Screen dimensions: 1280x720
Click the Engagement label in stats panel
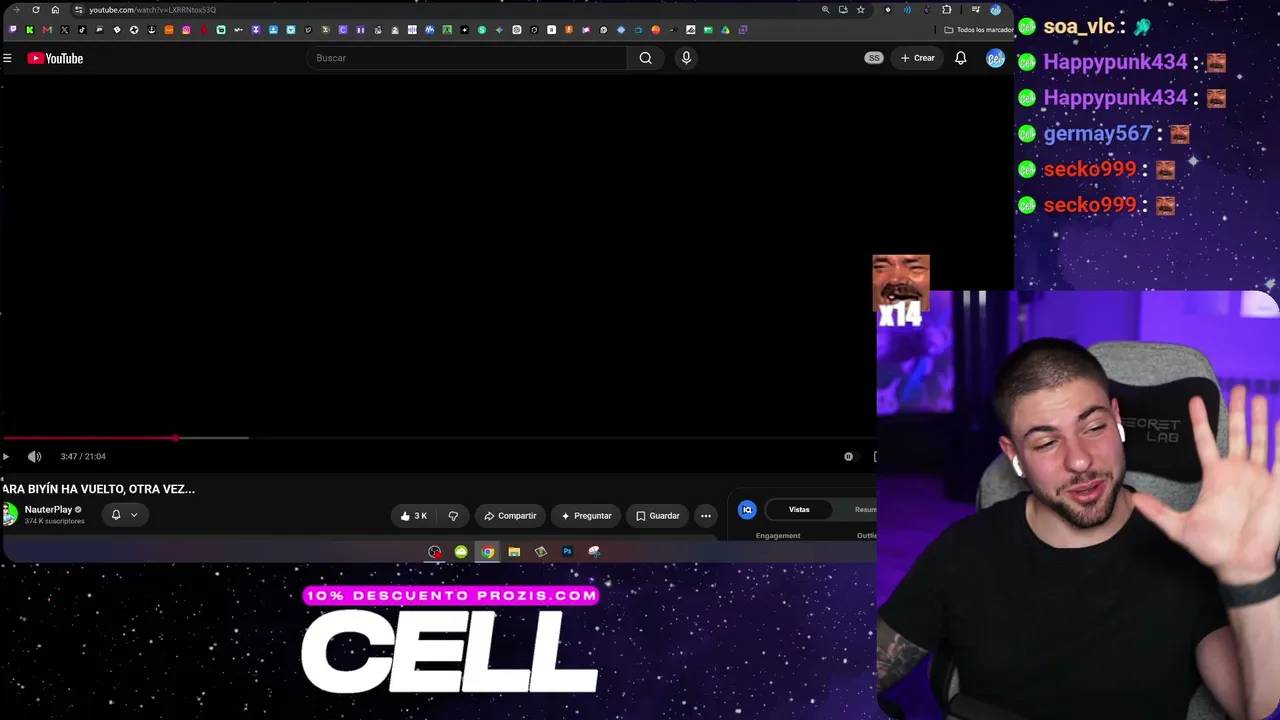778,536
